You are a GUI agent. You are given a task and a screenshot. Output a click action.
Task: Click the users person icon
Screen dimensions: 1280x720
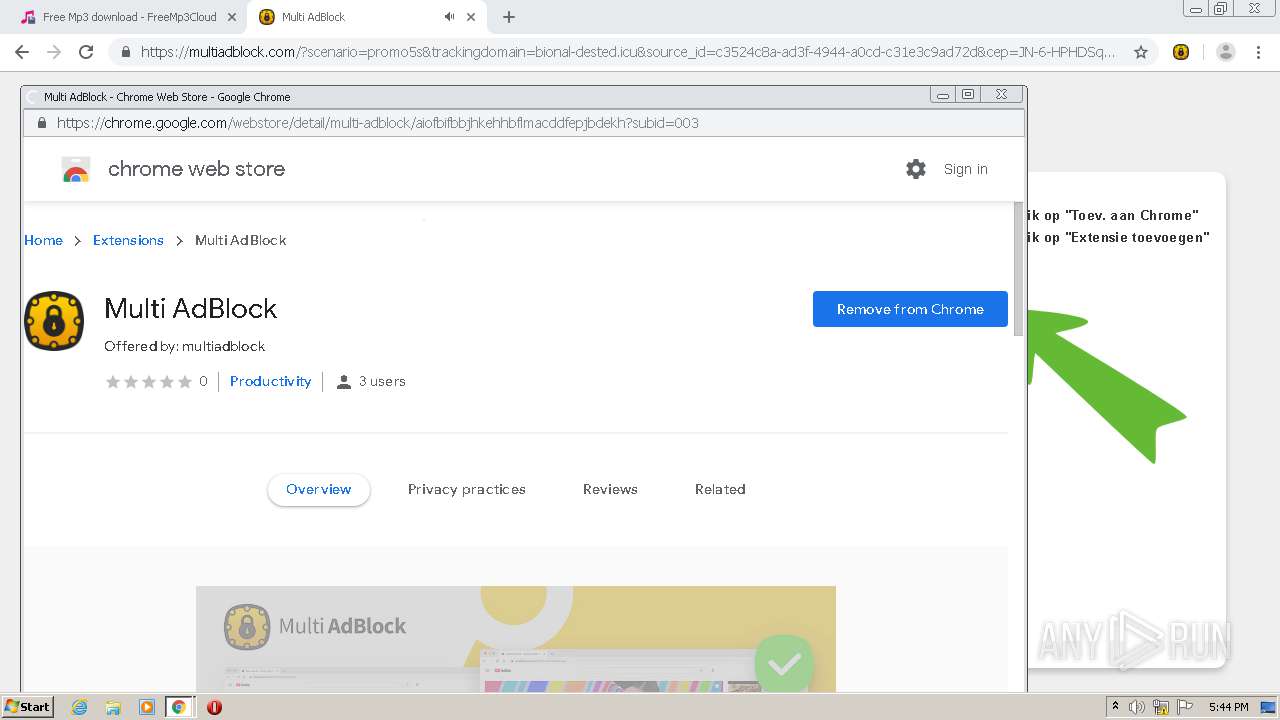tap(344, 381)
